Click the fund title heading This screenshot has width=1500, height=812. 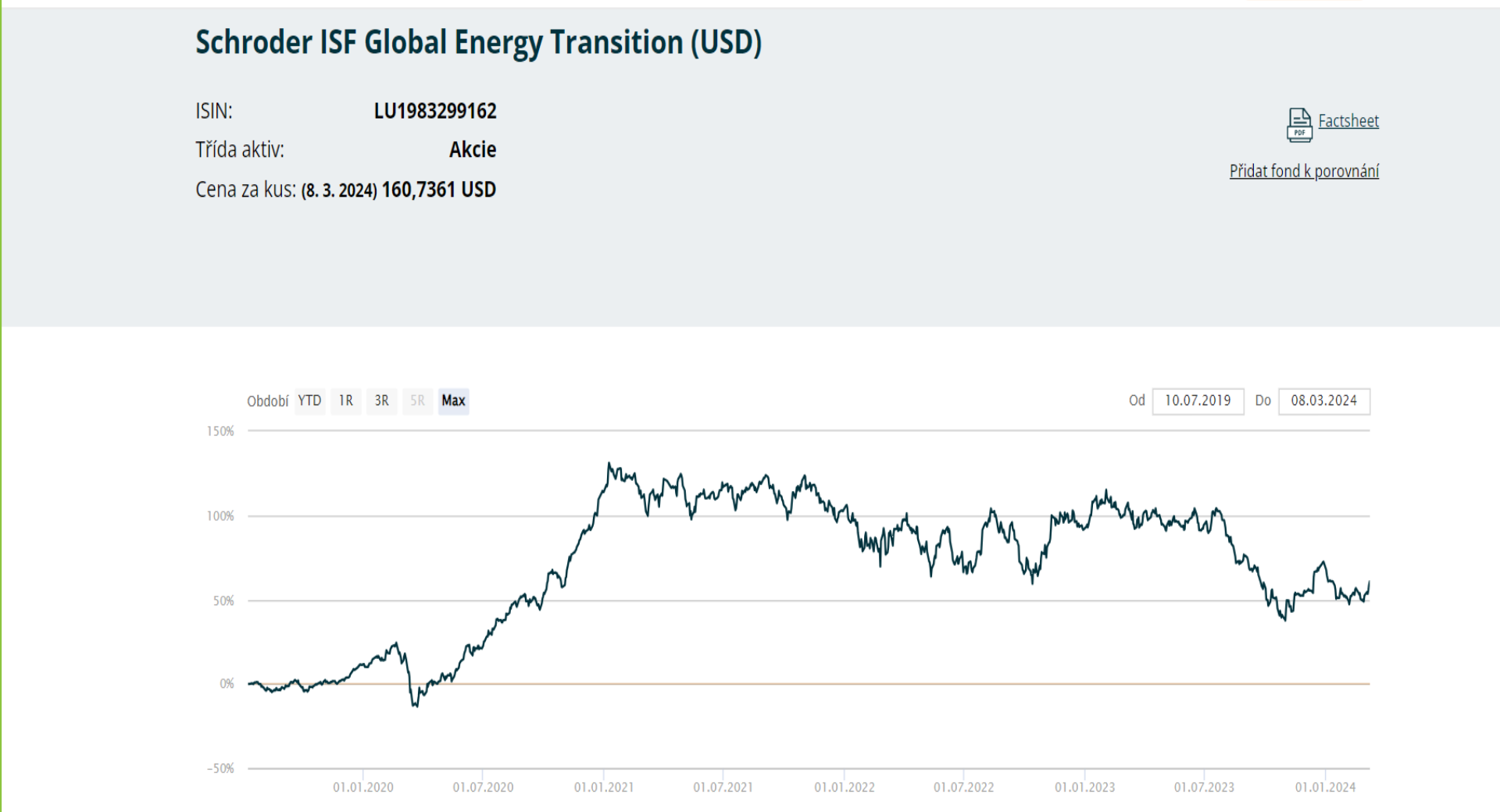click(478, 43)
